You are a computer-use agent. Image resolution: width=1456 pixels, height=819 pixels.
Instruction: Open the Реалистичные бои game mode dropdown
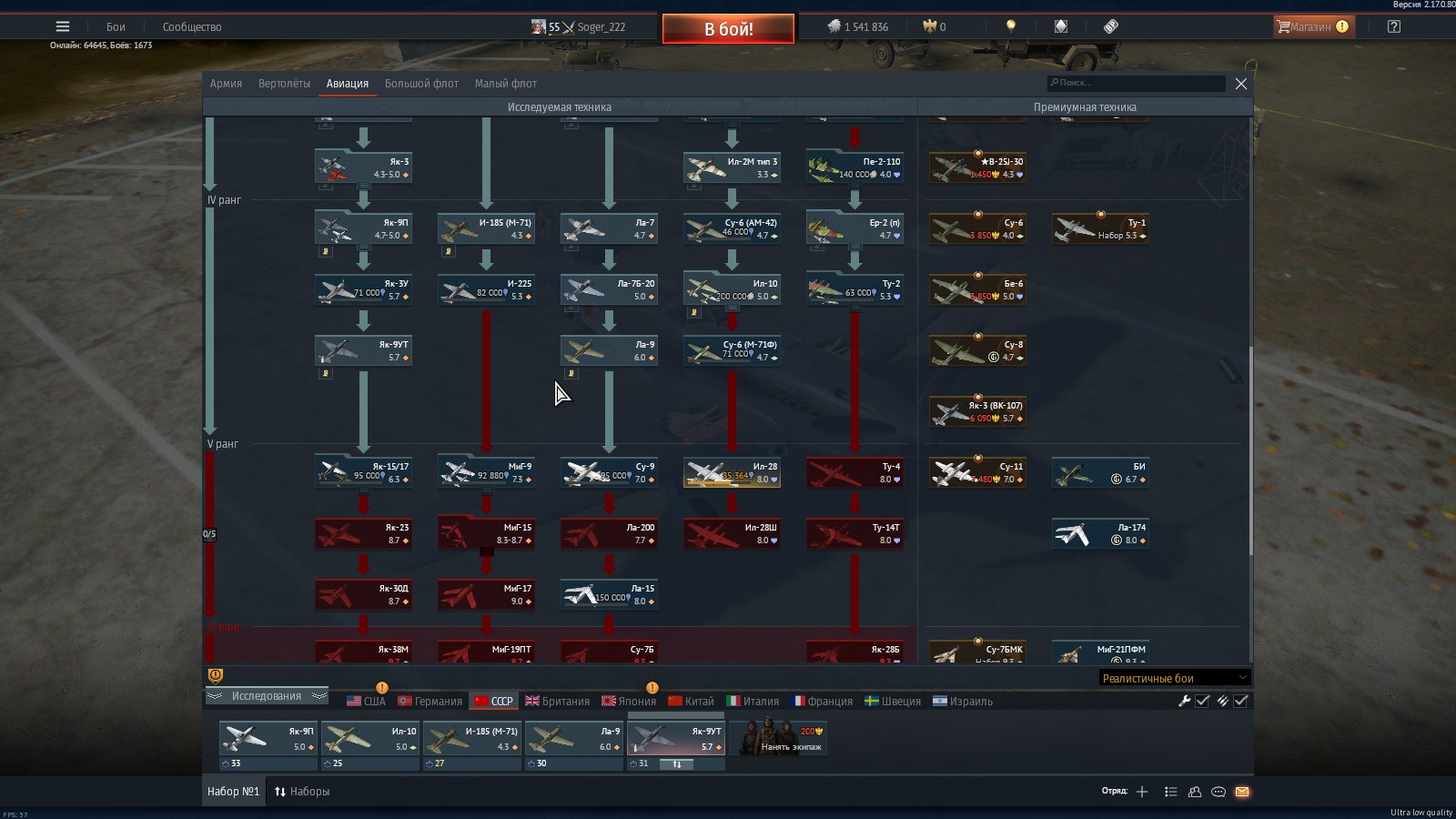click(x=1175, y=678)
